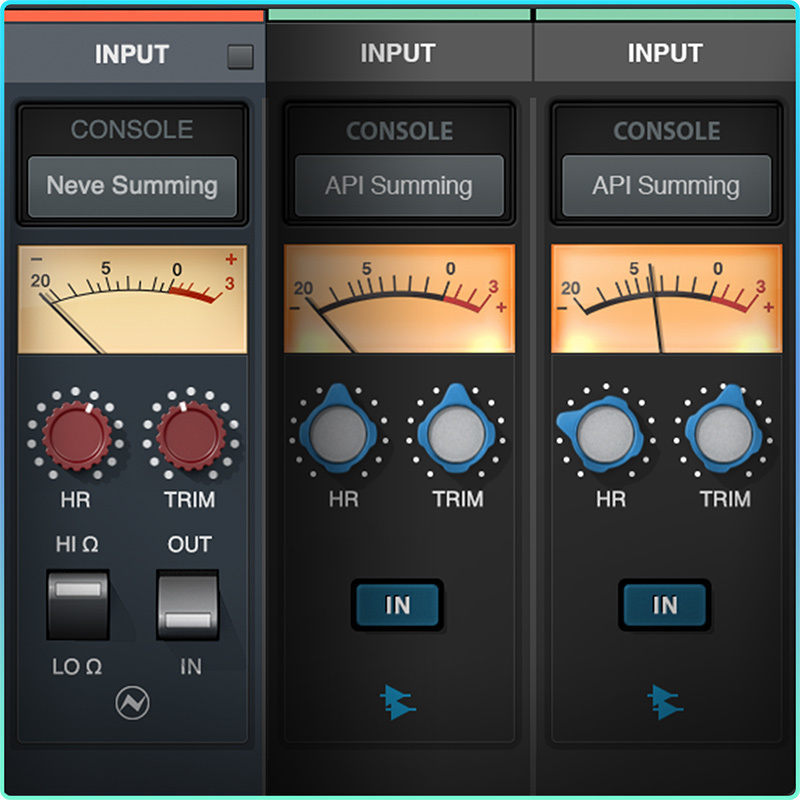Open the API Summing dropdown in the right strip
800x800 pixels.
pos(666,186)
